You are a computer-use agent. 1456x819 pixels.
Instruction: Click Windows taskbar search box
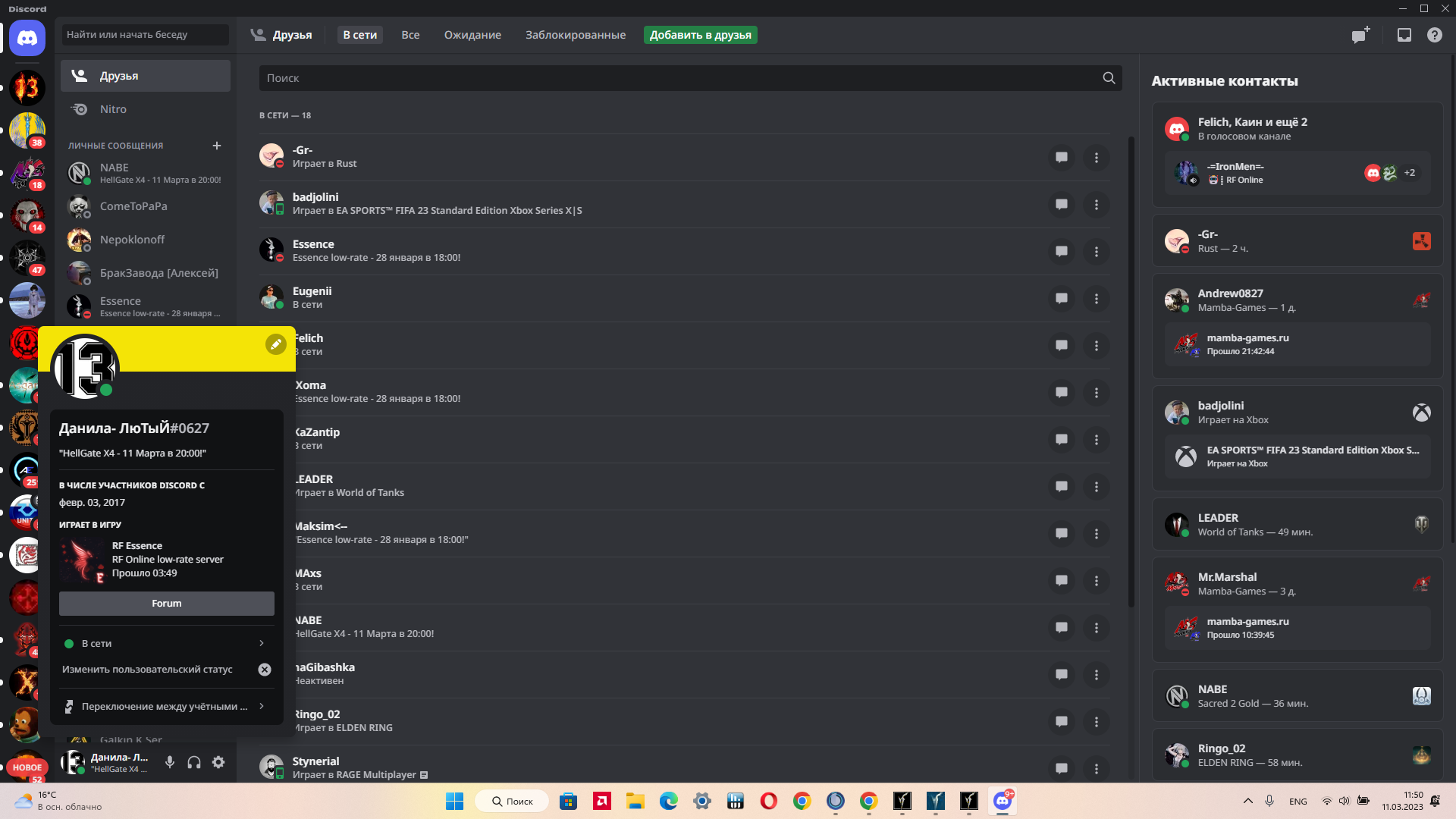click(513, 801)
